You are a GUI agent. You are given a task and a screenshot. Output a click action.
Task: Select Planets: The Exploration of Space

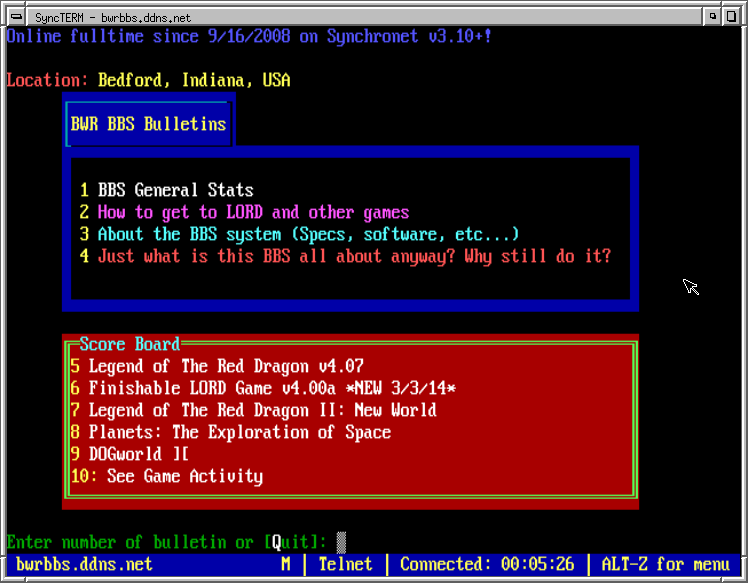pyautogui.click(x=231, y=432)
